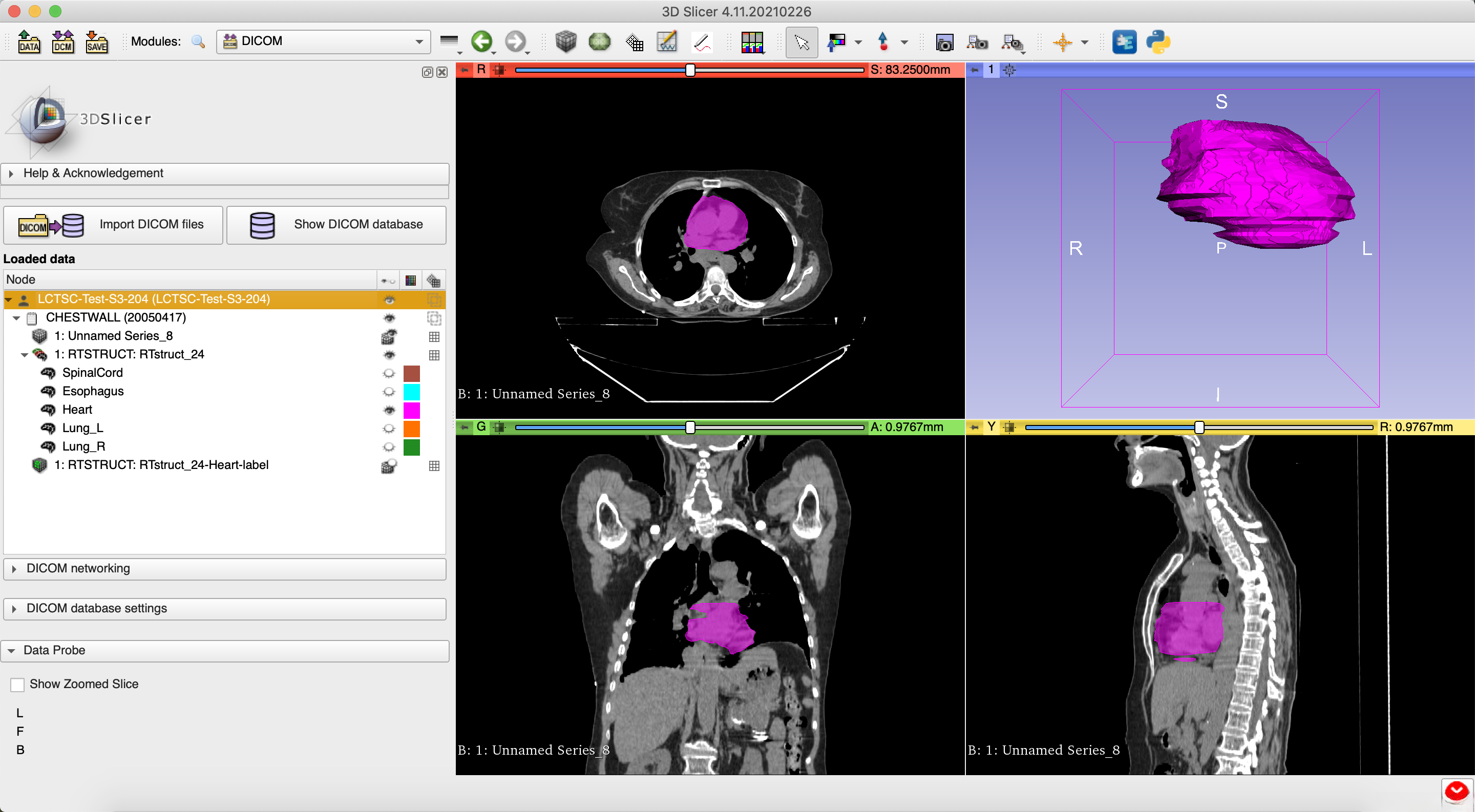Image resolution: width=1475 pixels, height=812 pixels.
Task: Click the screenshot capture camera icon
Action: pyautogui.click(x=944, y=42)
